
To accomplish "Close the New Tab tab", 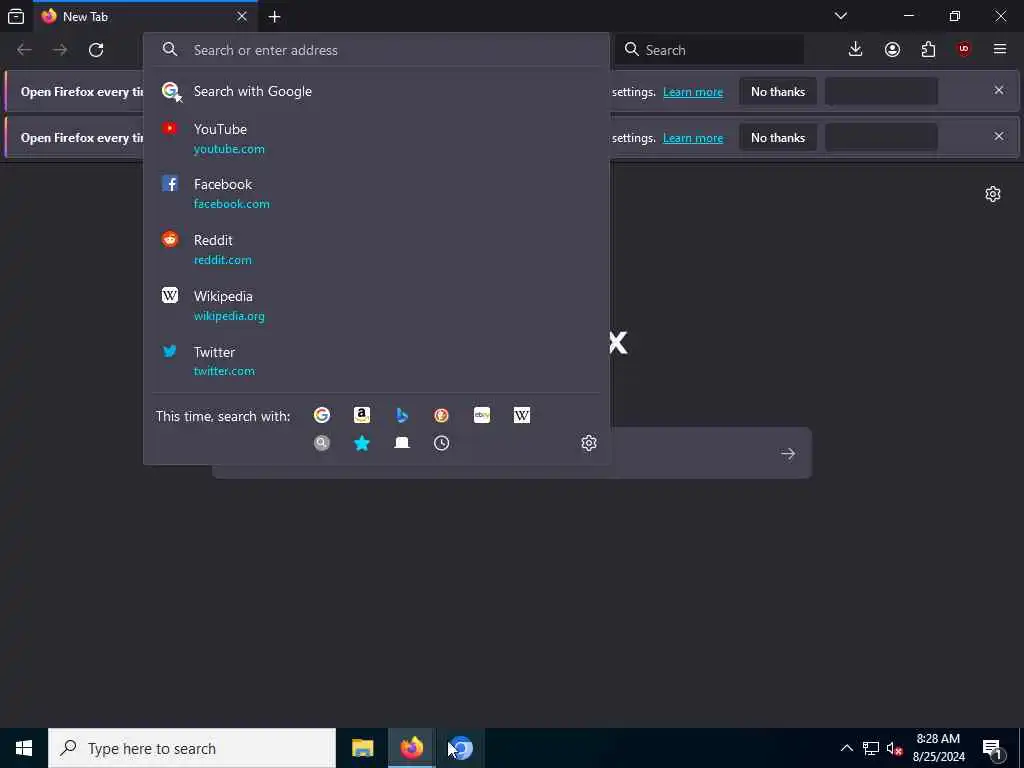I will pos(242,16).
